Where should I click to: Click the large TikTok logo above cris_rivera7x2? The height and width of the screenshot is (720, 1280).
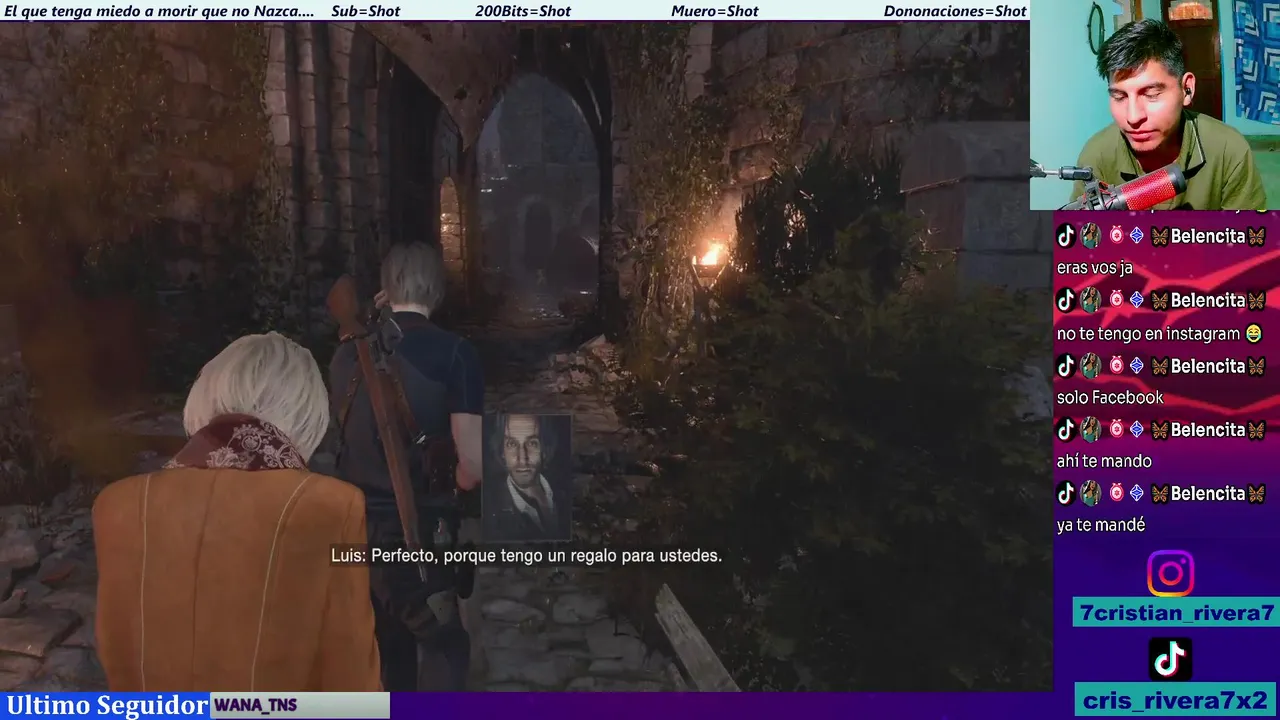point(1170,659)
